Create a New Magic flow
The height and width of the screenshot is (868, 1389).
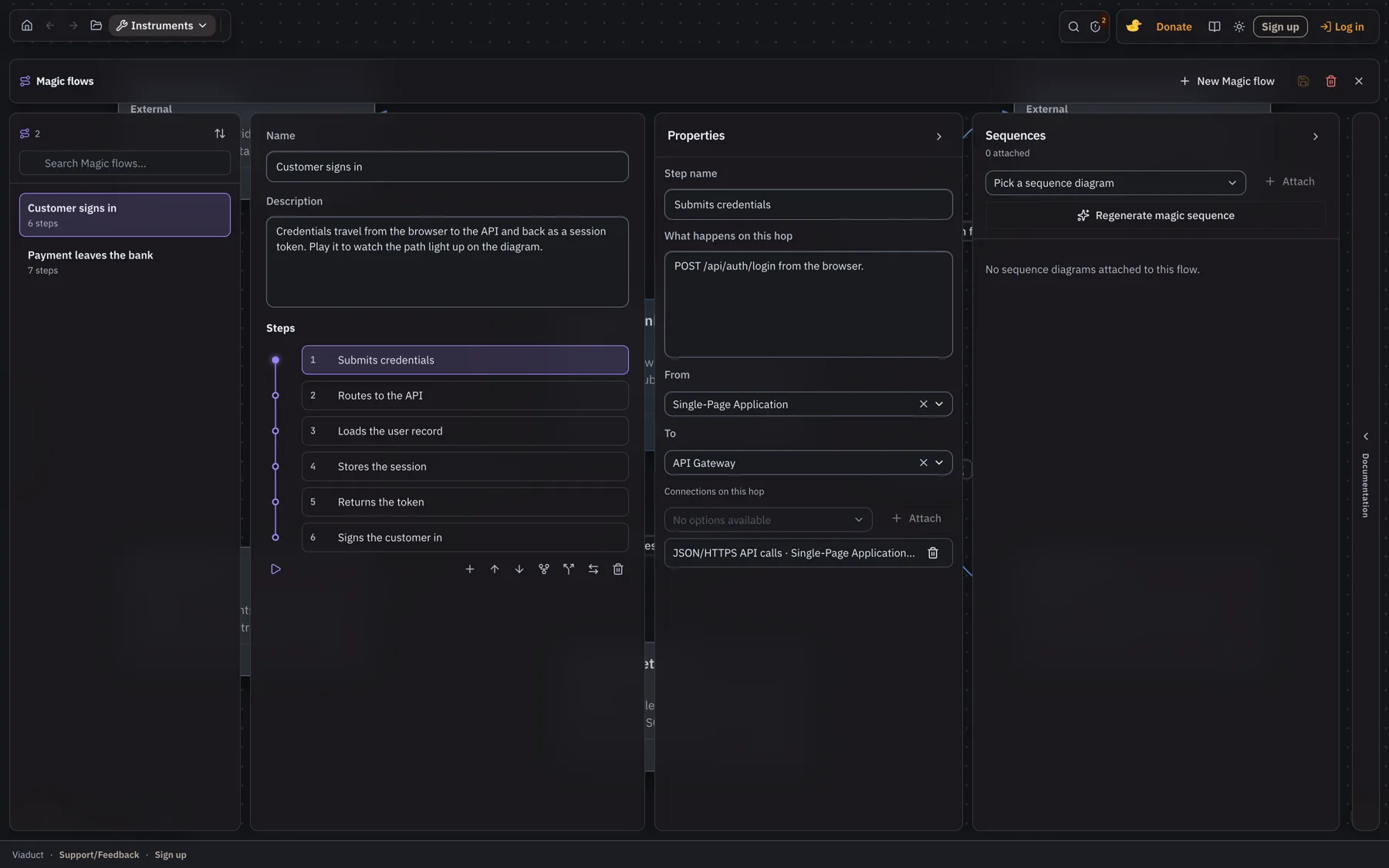[1227, 81]
